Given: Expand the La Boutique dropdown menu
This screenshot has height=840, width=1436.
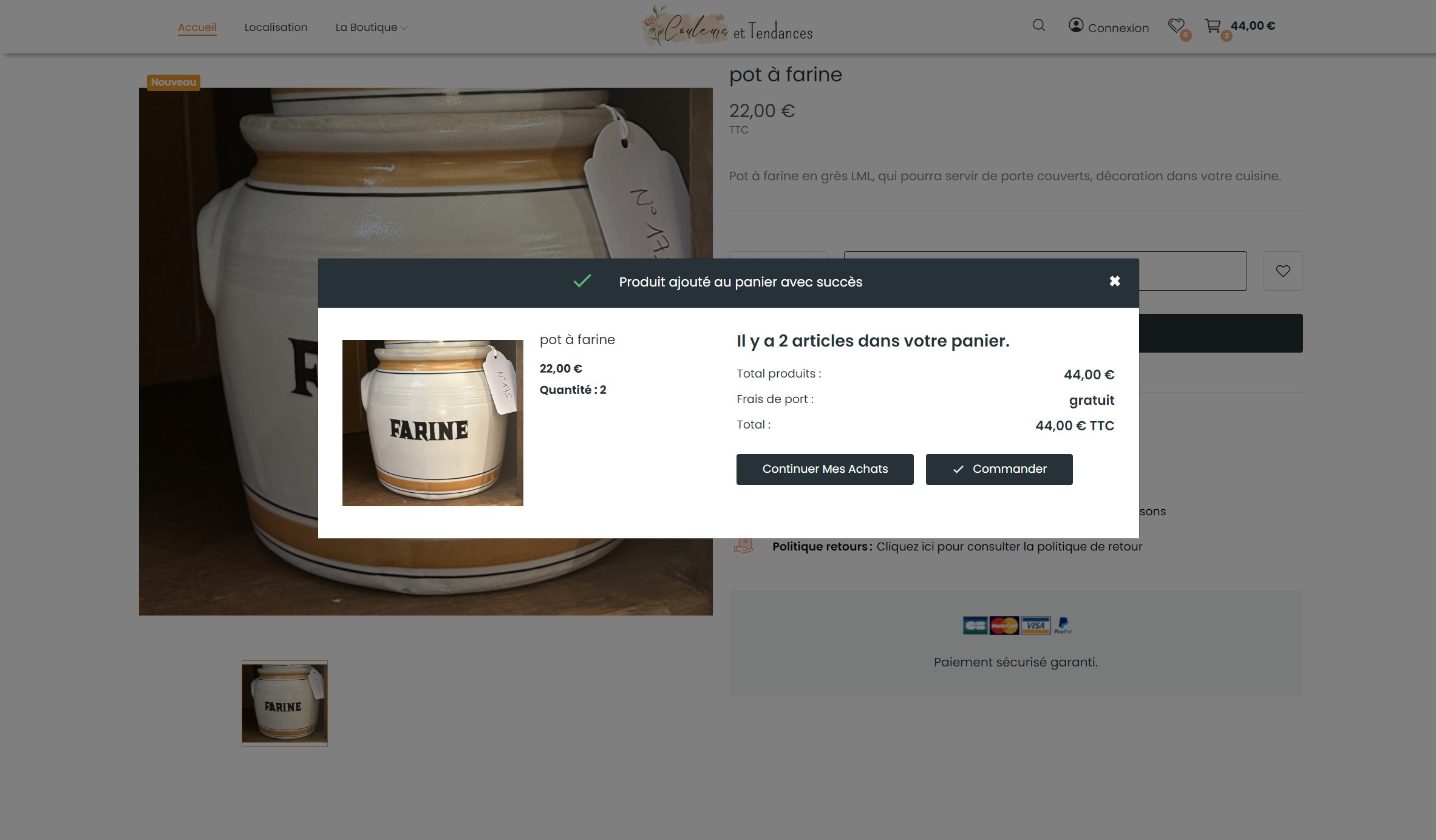Looking at the screenshot, I should pyautogui.click(x=371, y=27).
